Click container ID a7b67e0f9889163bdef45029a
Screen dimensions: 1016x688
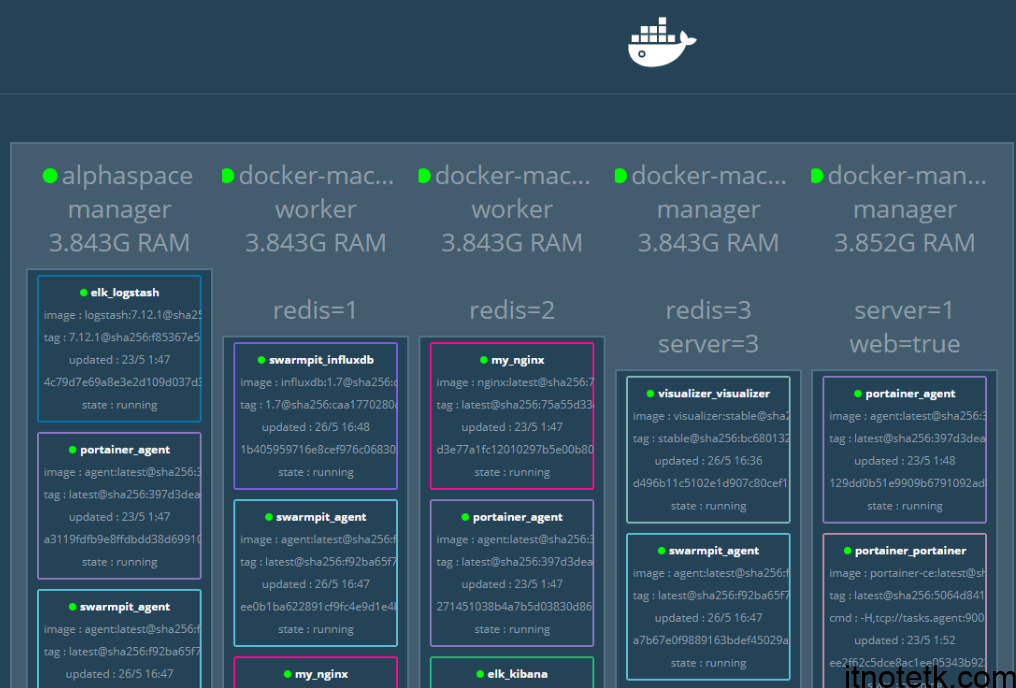(711, 641)
